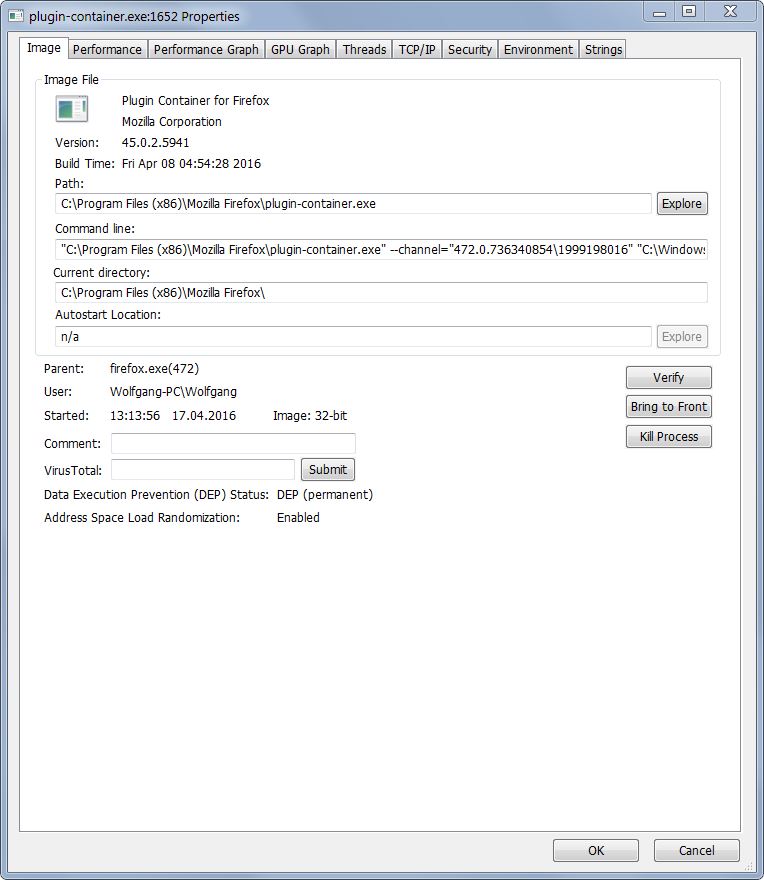Focus the Comment input box
The height and width of the screenshot is (880, 764).
point(233,443)
